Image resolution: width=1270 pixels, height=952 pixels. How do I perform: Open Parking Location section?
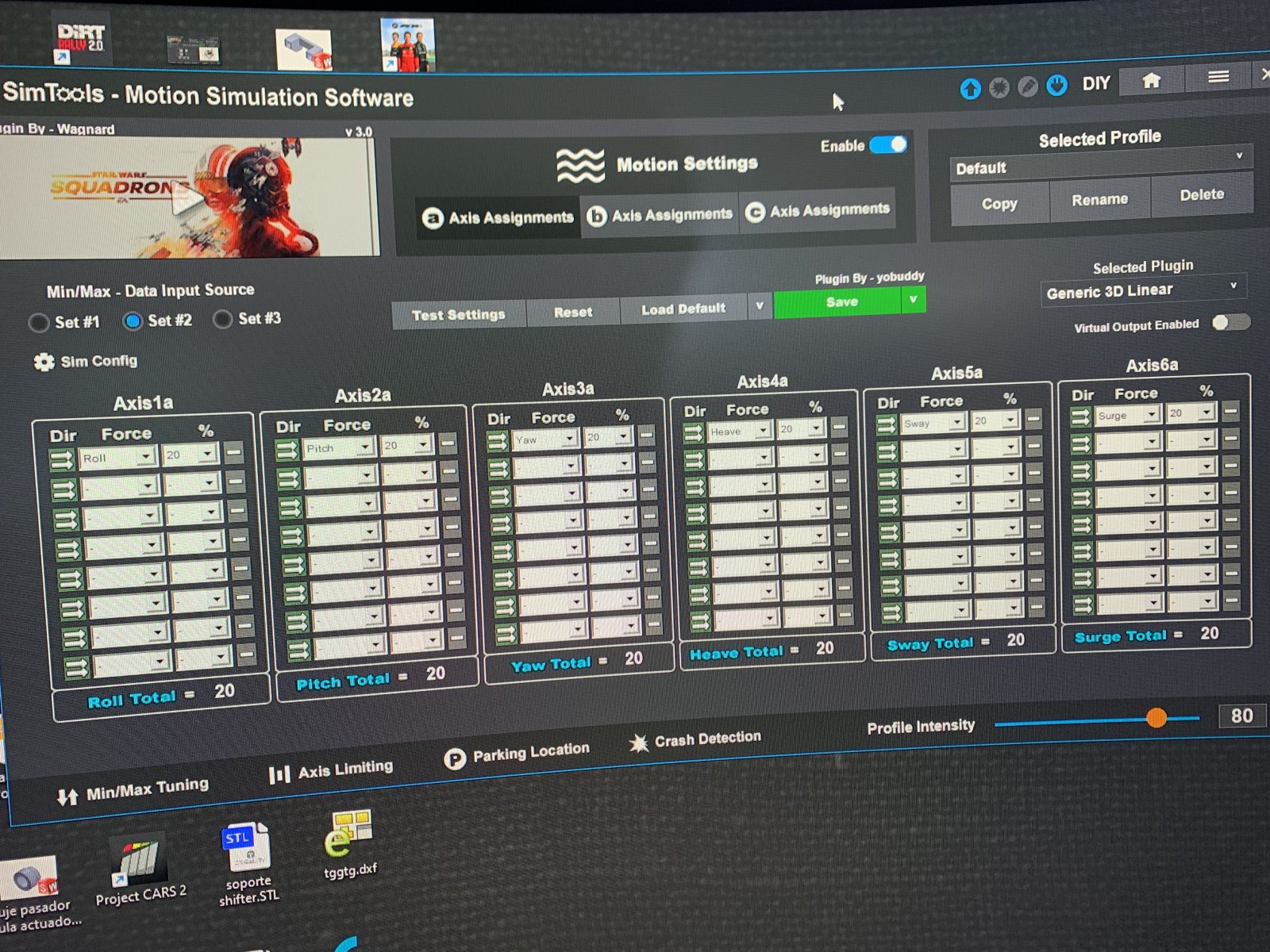(x=517, y=754)
